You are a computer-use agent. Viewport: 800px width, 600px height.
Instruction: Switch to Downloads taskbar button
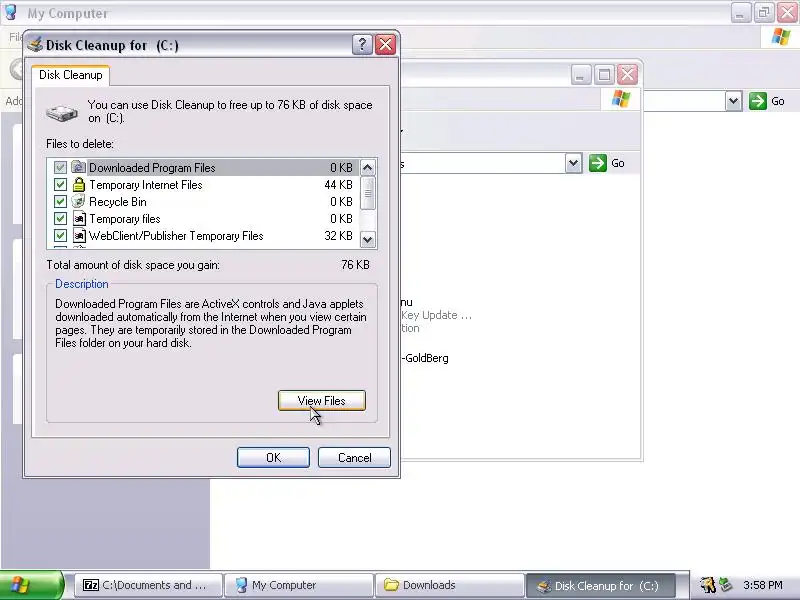click(449, 585)
